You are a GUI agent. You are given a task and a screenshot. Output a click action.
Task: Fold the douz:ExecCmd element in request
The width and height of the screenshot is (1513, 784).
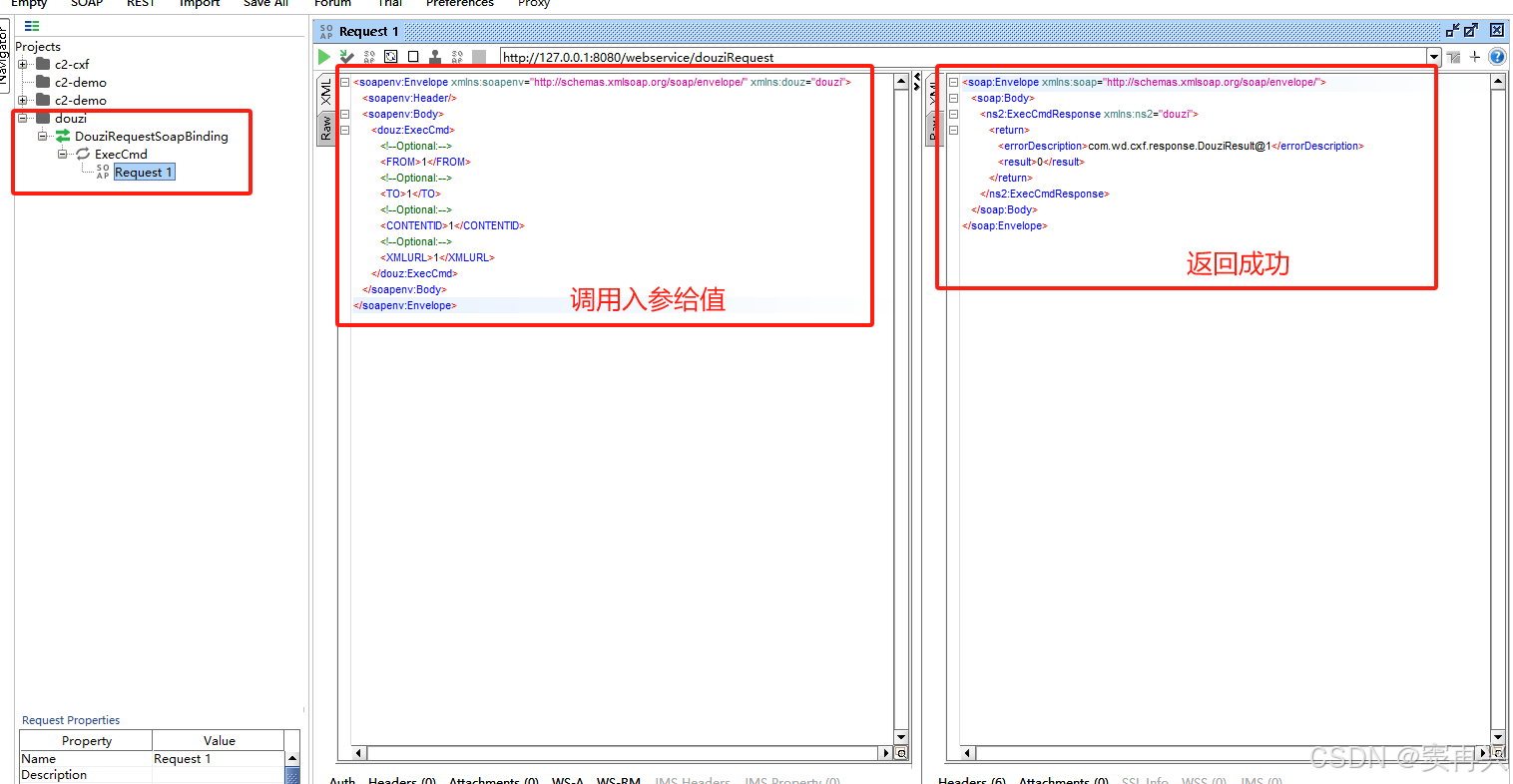345,130
